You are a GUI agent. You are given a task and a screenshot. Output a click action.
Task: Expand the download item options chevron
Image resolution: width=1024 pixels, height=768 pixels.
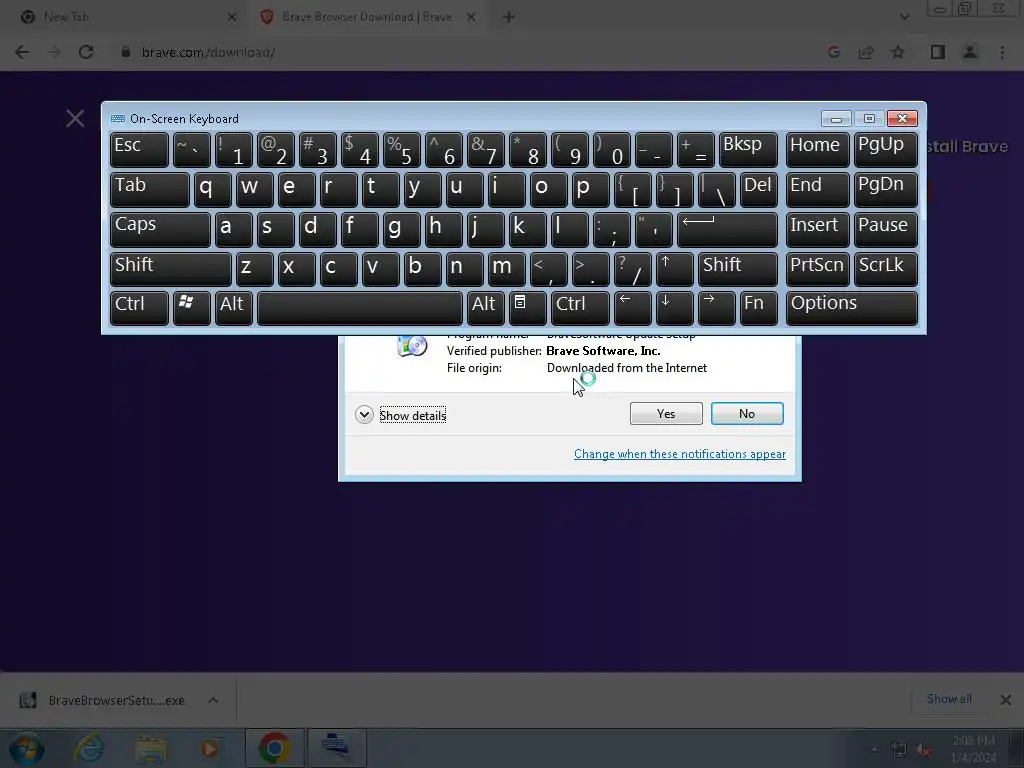coord(213,700)
